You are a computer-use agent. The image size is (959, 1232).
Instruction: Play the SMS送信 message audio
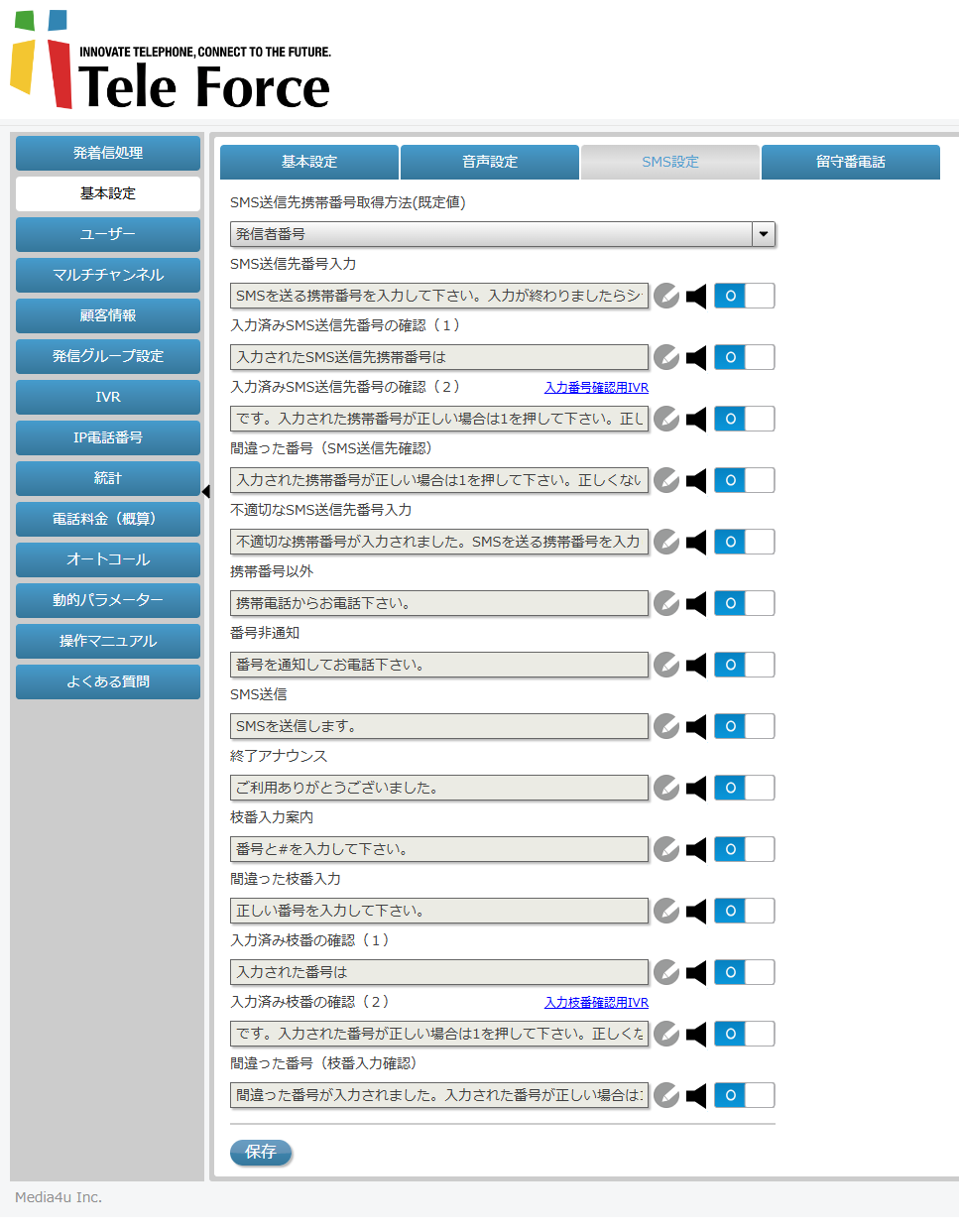694,726
